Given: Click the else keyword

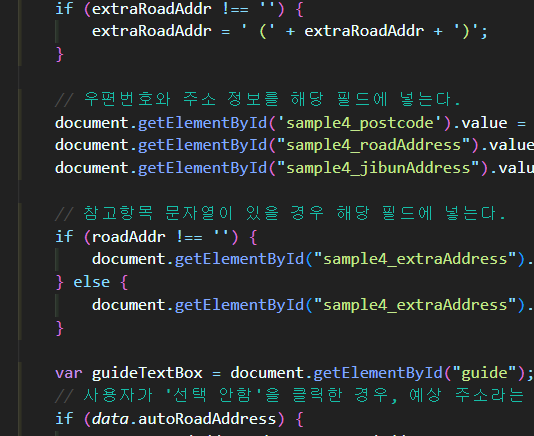Looking at the screenshot, I should (x=92, y=282).
